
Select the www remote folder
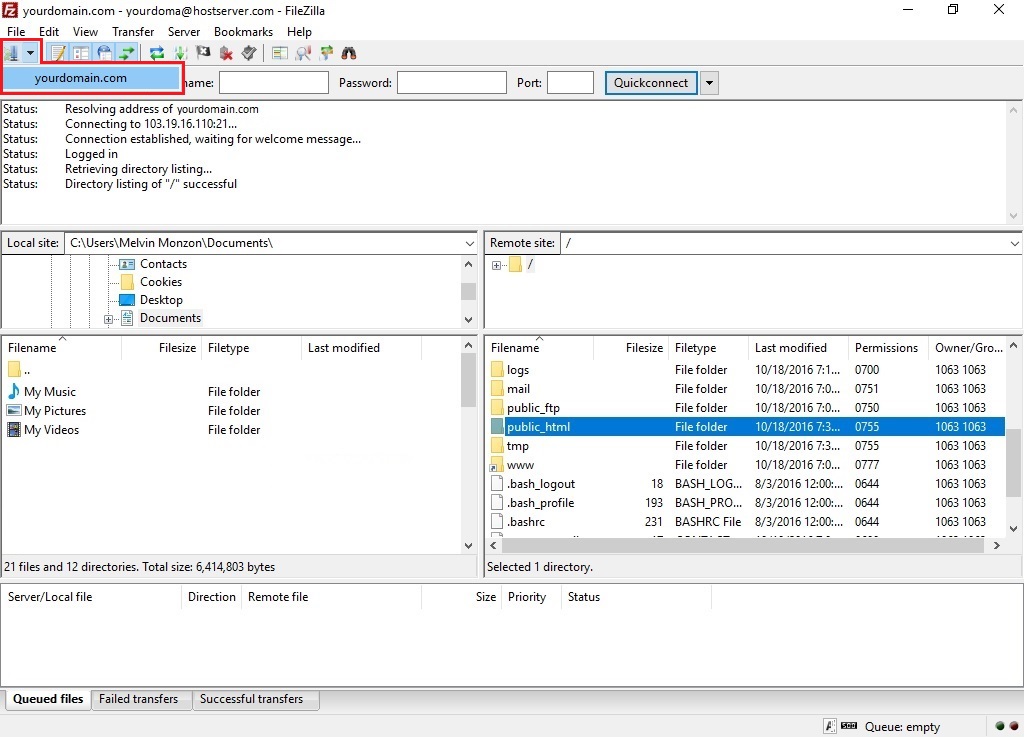click(x=747, y=465)
